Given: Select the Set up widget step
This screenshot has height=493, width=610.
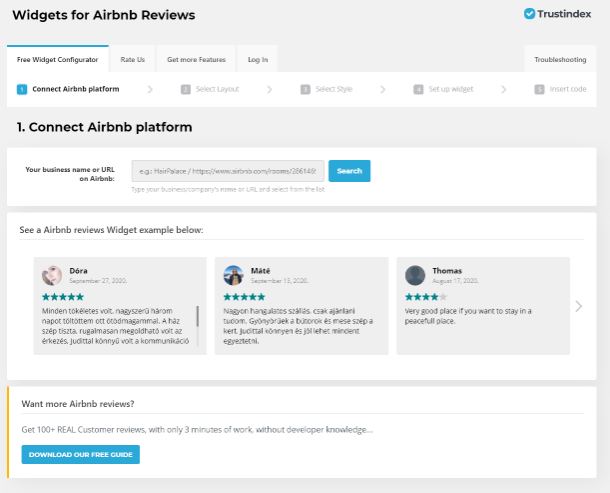Looking at the screenshot, I should [443, 89].
